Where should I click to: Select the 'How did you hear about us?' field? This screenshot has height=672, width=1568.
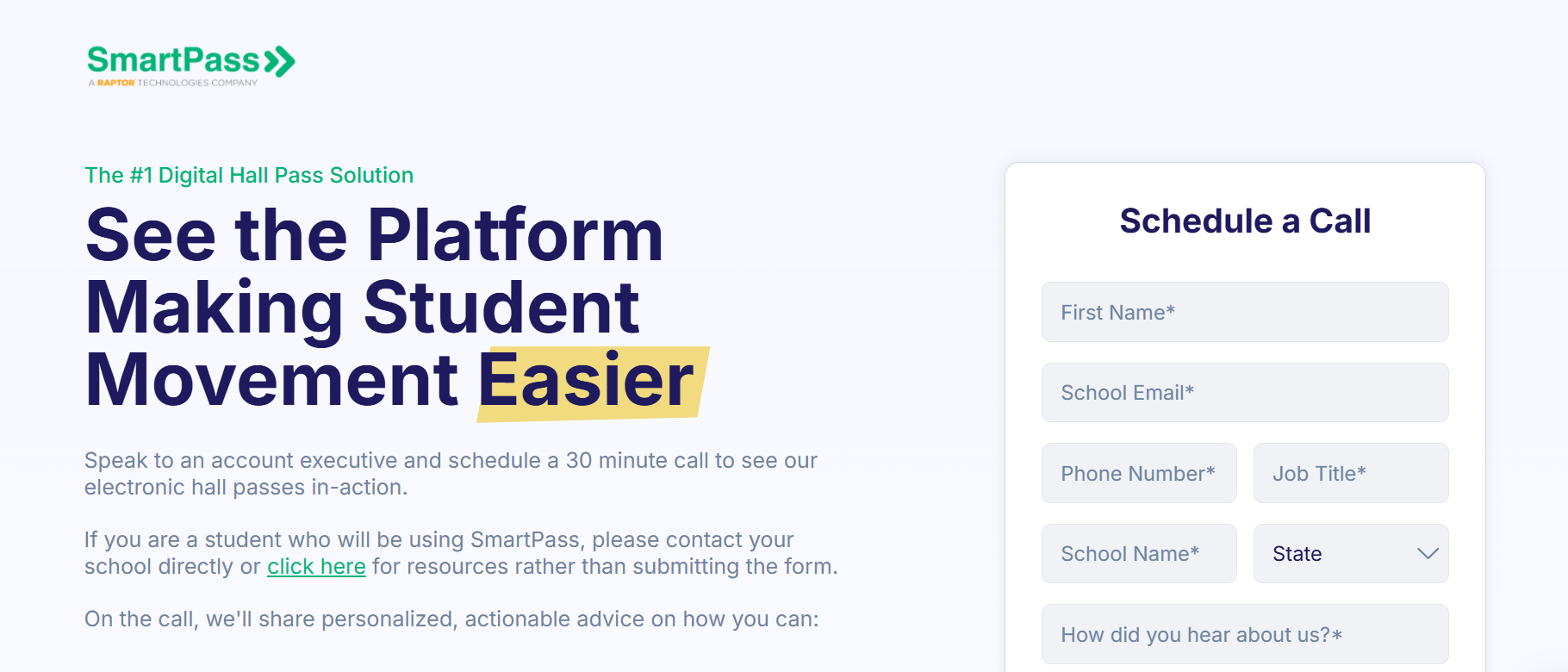click(x=1244, y=634)
